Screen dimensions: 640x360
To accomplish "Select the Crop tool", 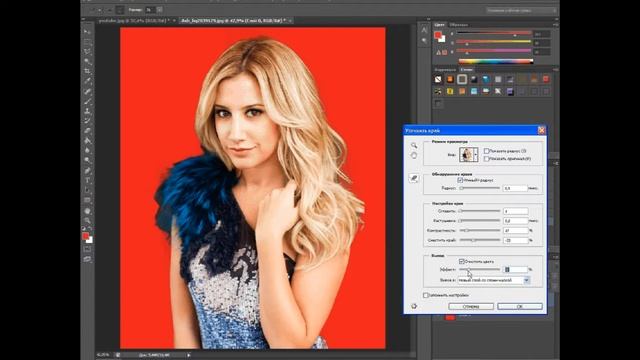I will [x=87, y=71].
